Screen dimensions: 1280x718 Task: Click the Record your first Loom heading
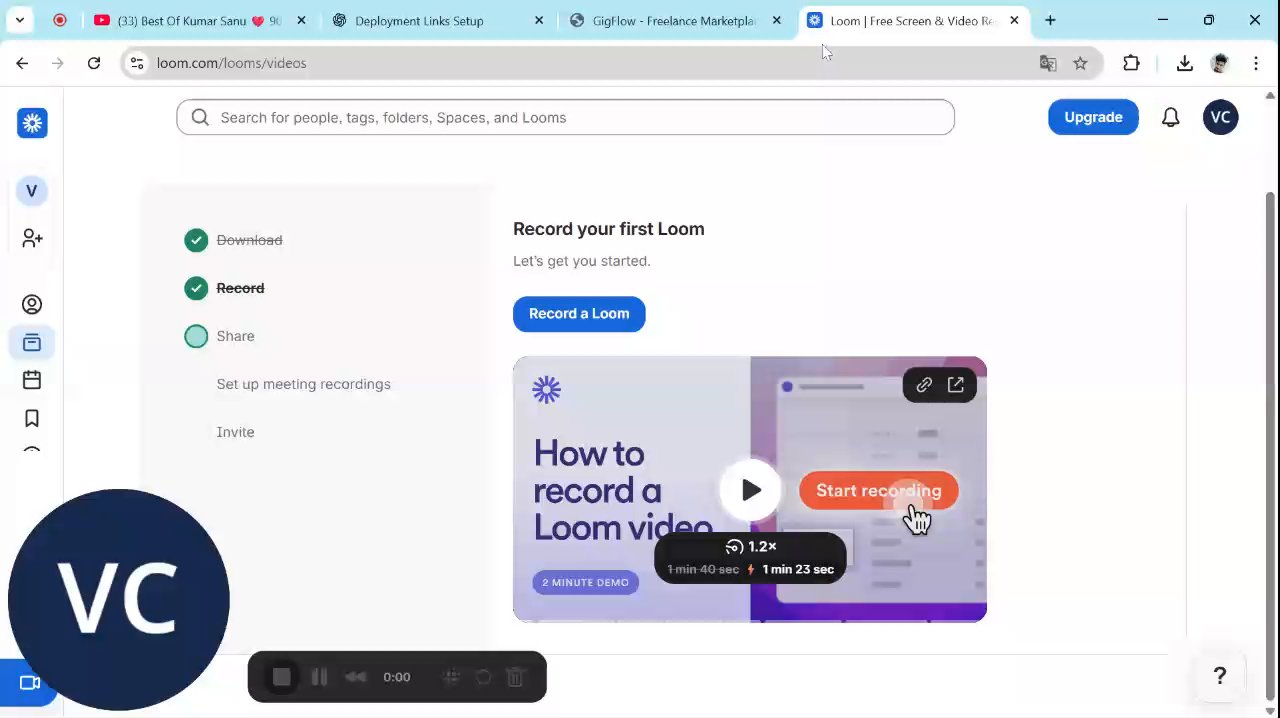click(608, 229)
